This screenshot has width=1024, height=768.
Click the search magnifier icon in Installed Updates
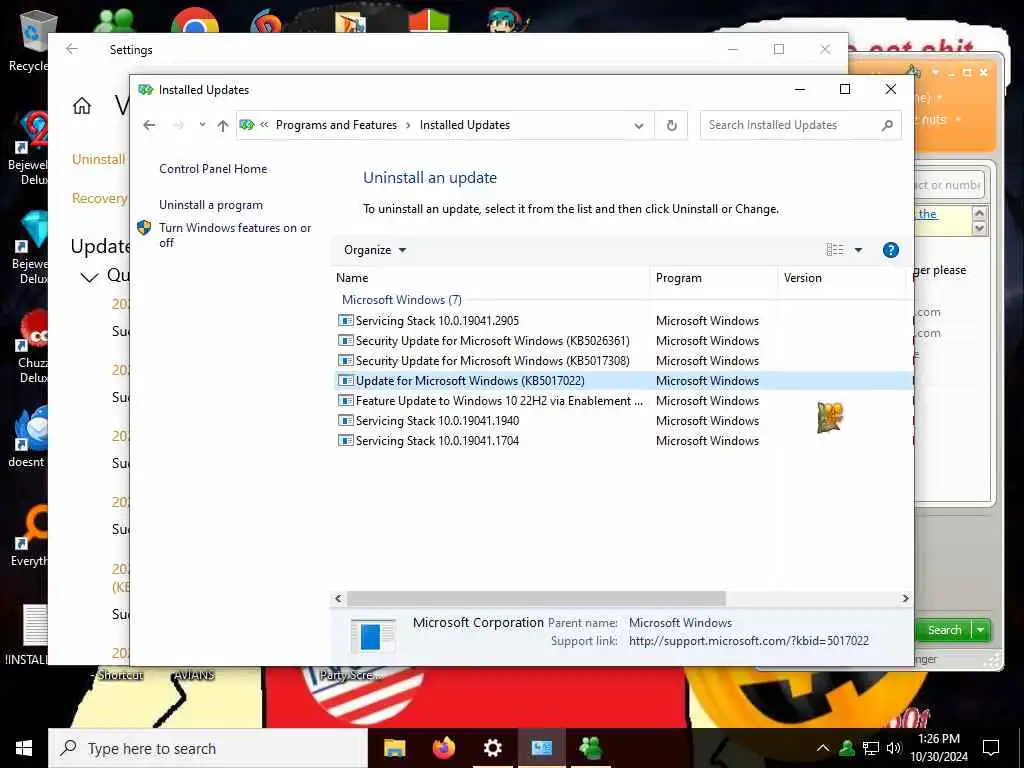(x=887, y=125)
